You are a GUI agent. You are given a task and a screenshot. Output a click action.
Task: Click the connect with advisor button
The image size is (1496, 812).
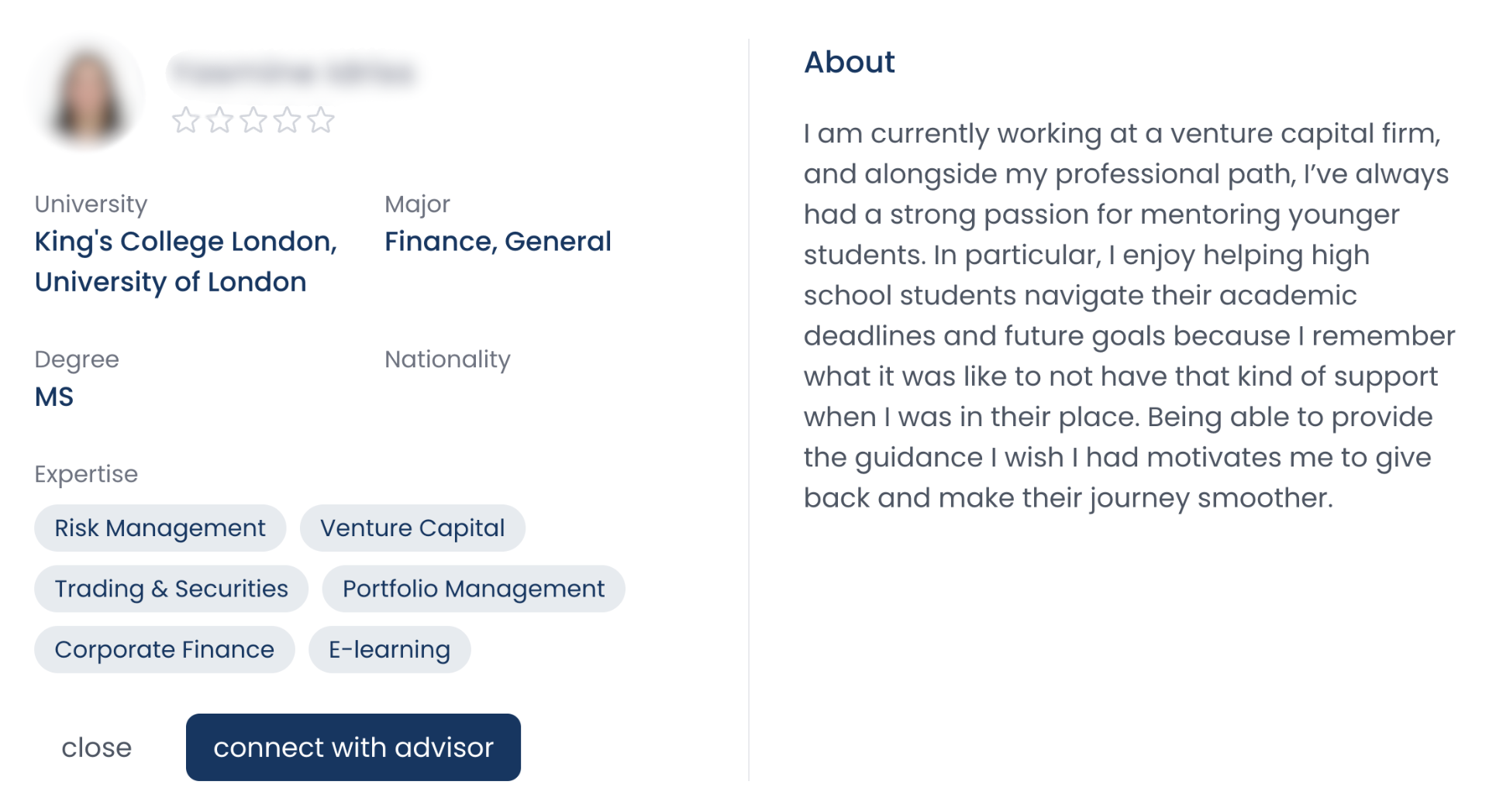353,747
